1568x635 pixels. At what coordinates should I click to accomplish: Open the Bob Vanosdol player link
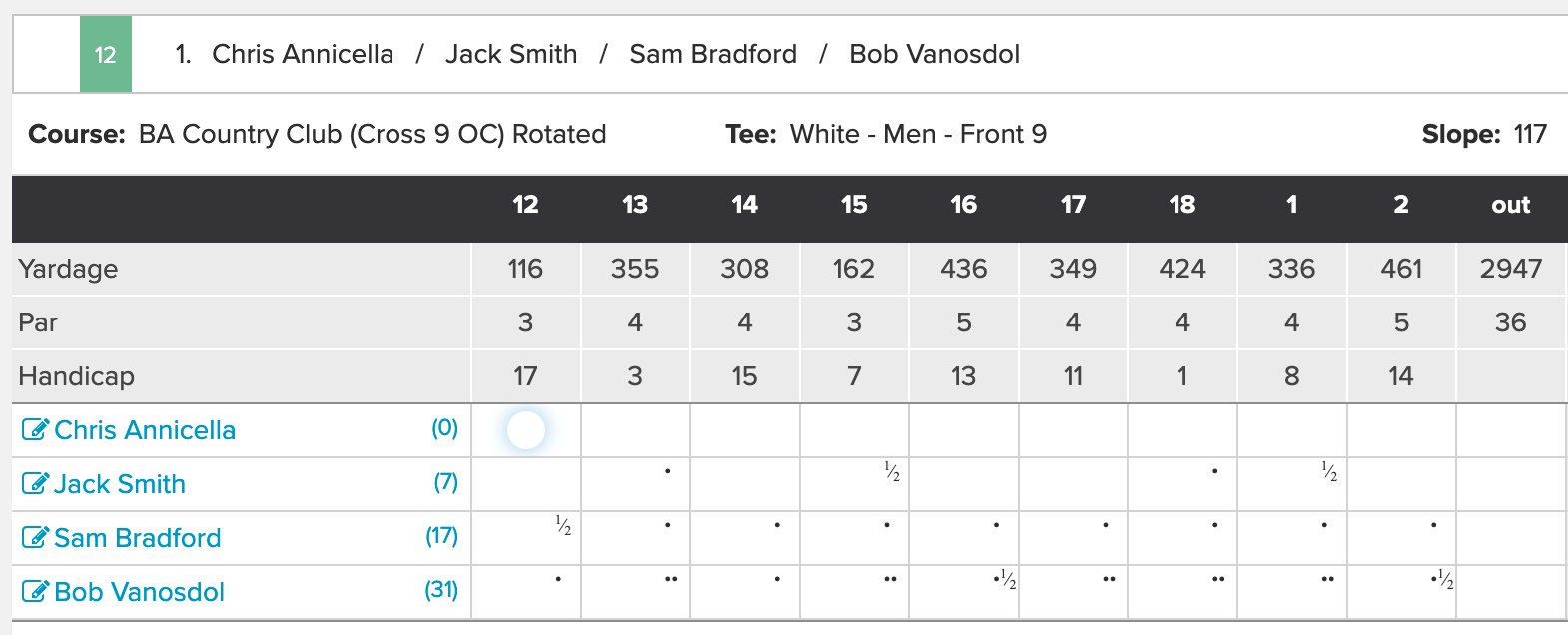click(140, 592)
